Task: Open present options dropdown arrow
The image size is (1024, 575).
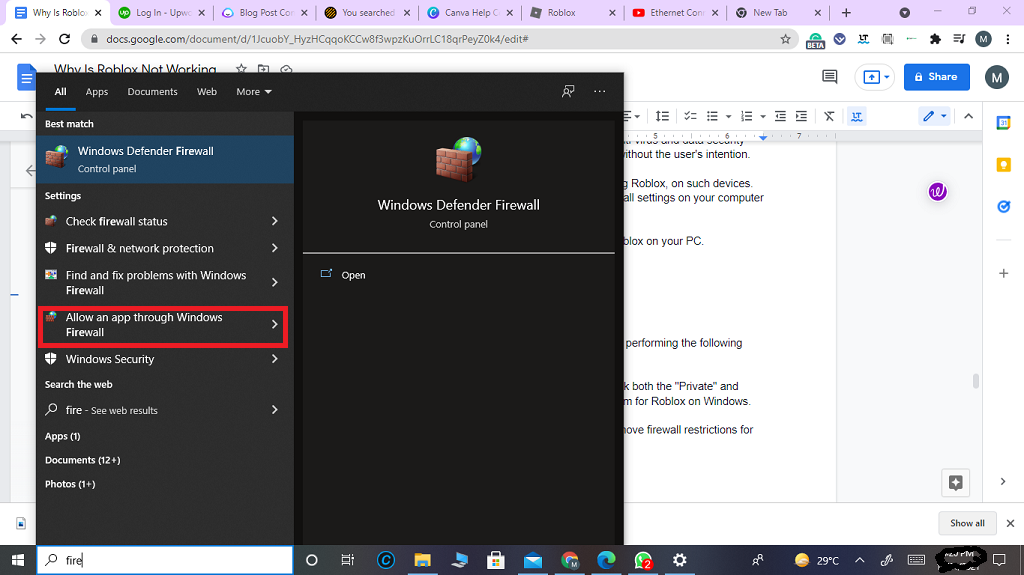Action: (x=886, y=77)
